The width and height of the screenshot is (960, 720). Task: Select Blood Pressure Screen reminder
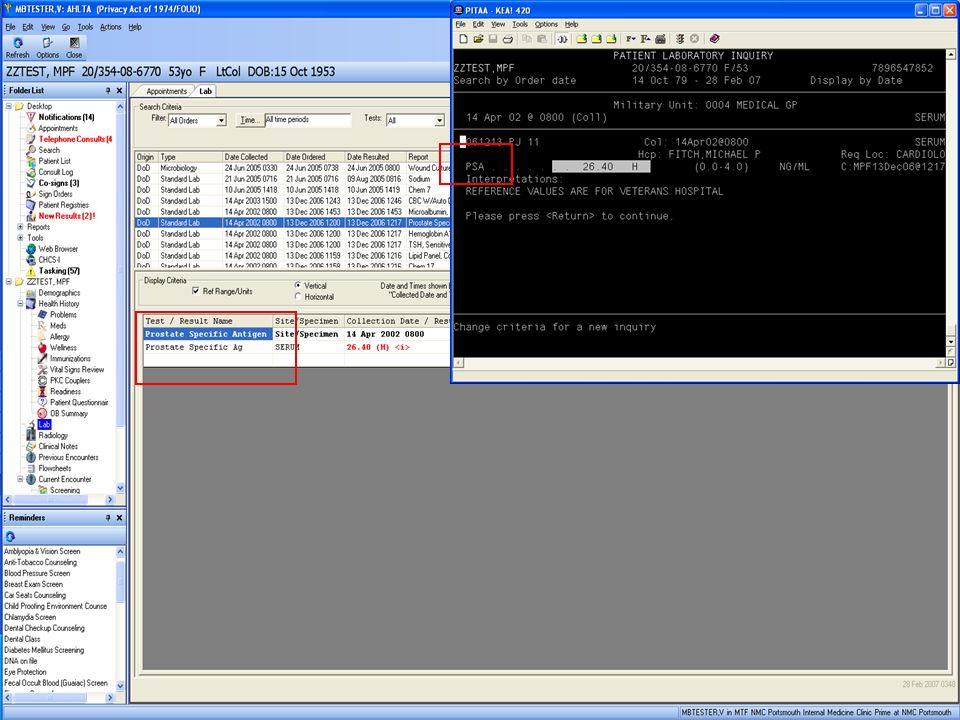[x=37, y=573]
